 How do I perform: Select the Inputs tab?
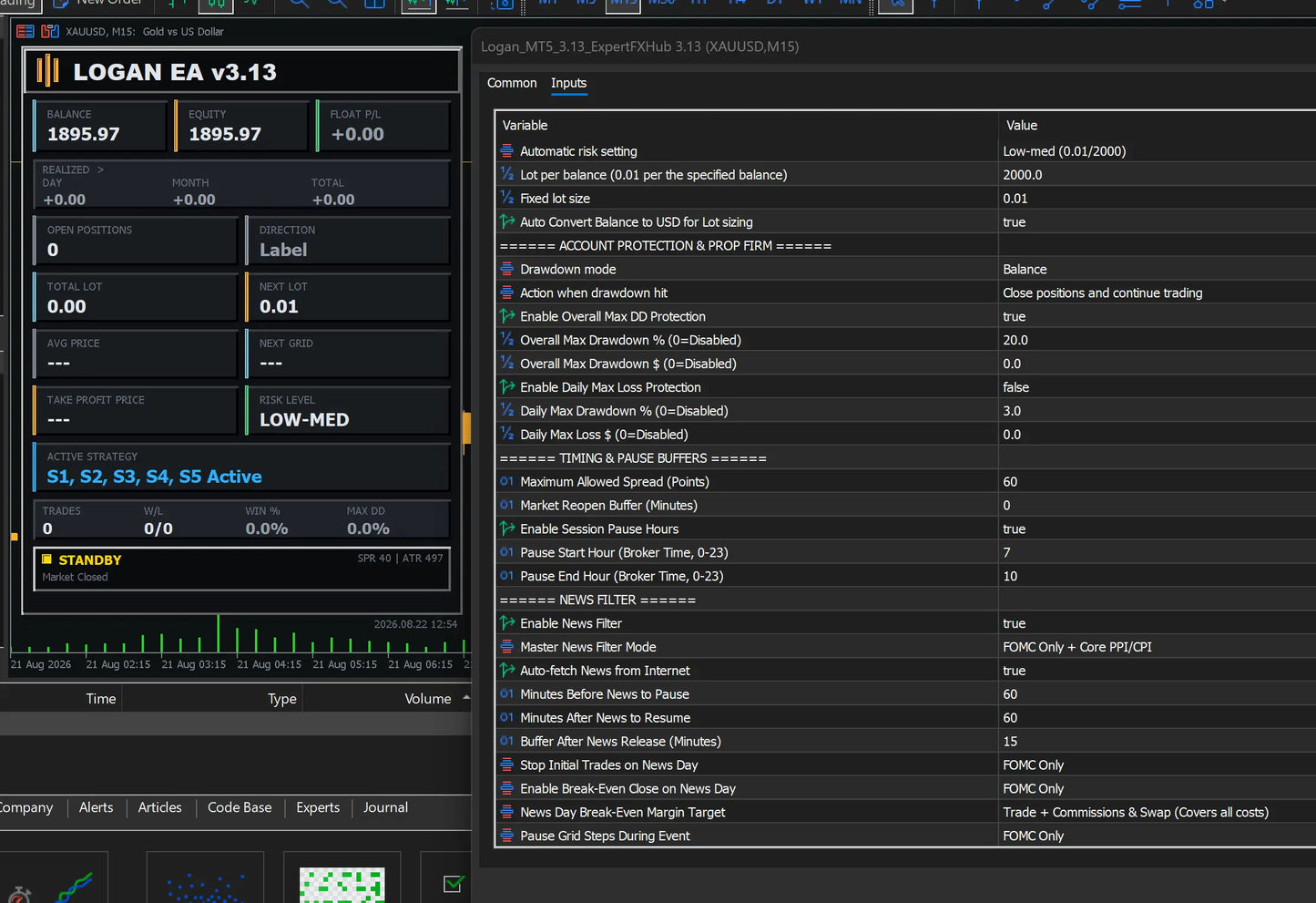568,83
